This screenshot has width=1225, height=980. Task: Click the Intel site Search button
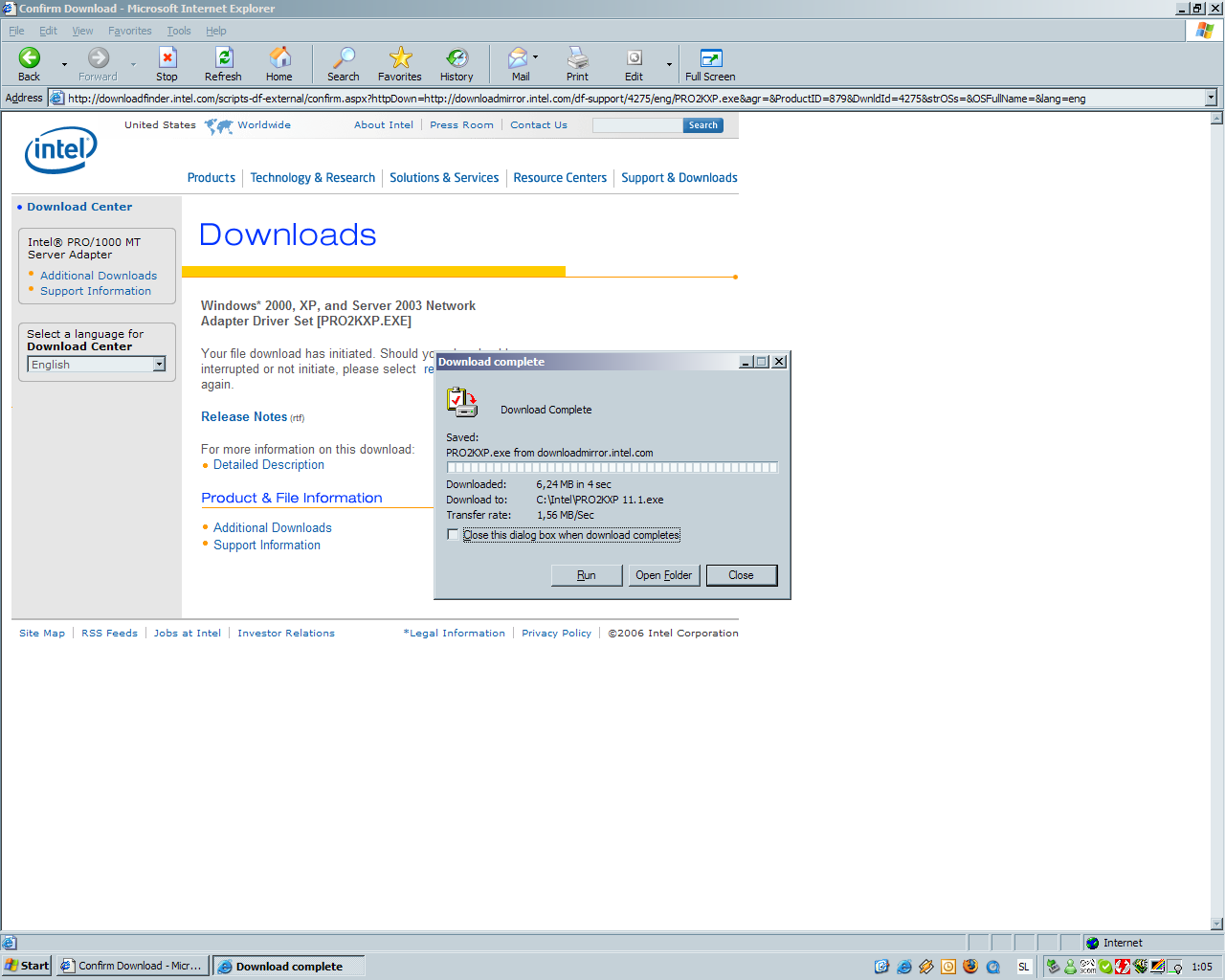[703, 125]
